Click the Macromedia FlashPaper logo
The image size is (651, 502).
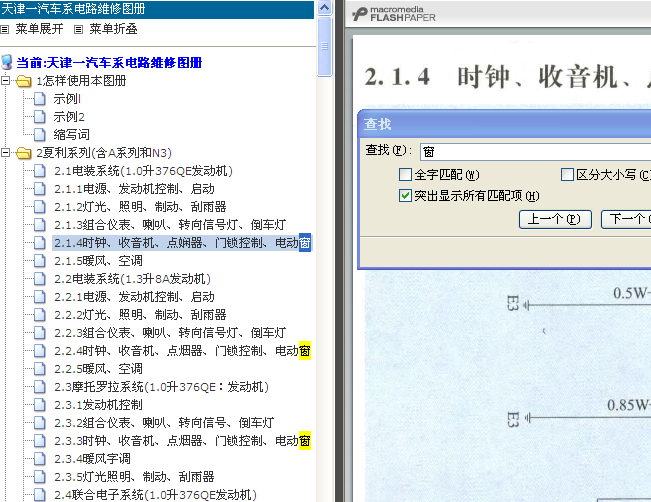point(394,14)
